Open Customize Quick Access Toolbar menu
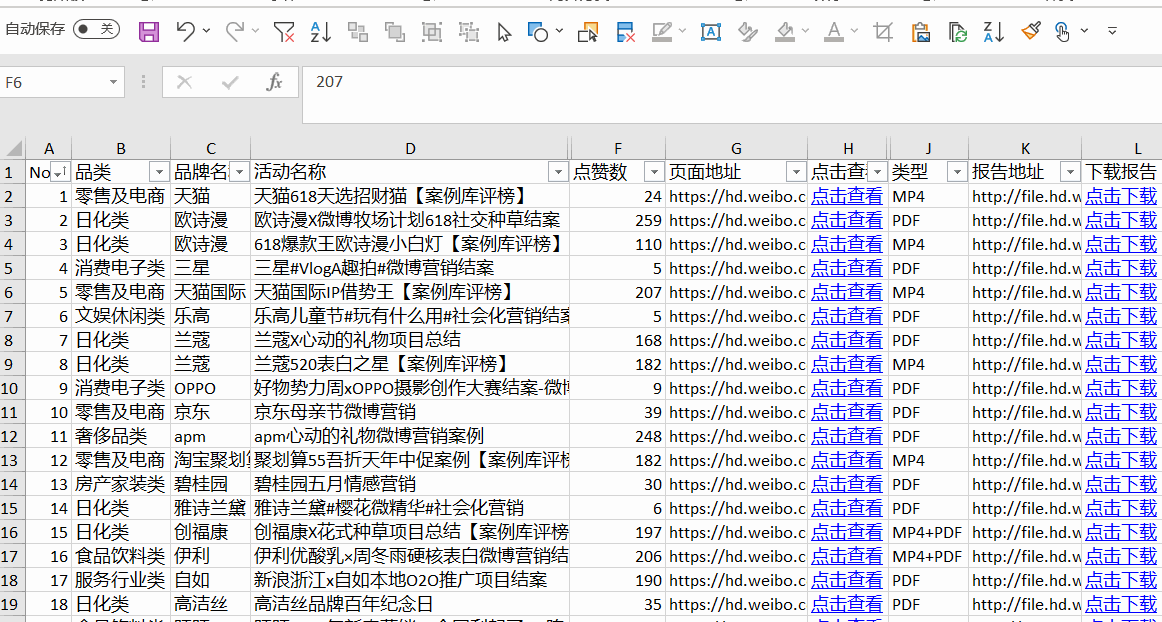Screen dimensions: 1162x622 (x=1112, y=31)
